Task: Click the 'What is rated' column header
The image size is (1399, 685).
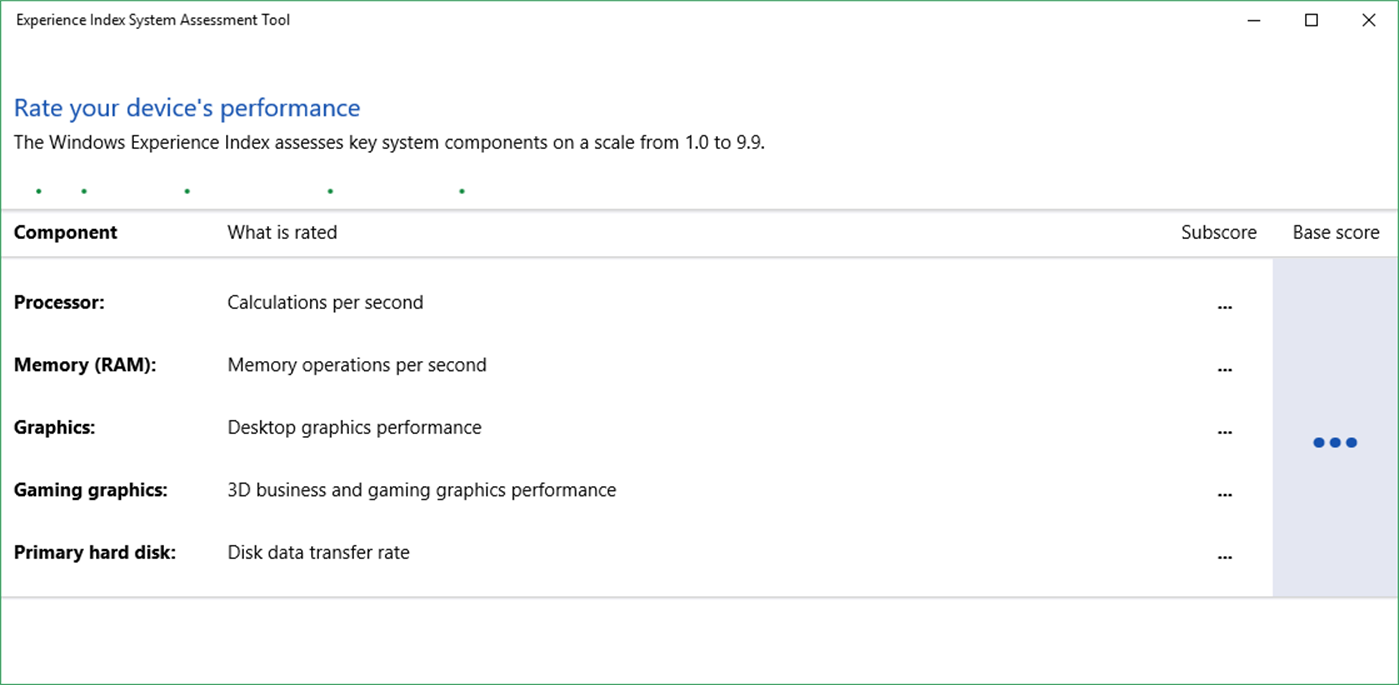Action: click(x=282, y=233)
